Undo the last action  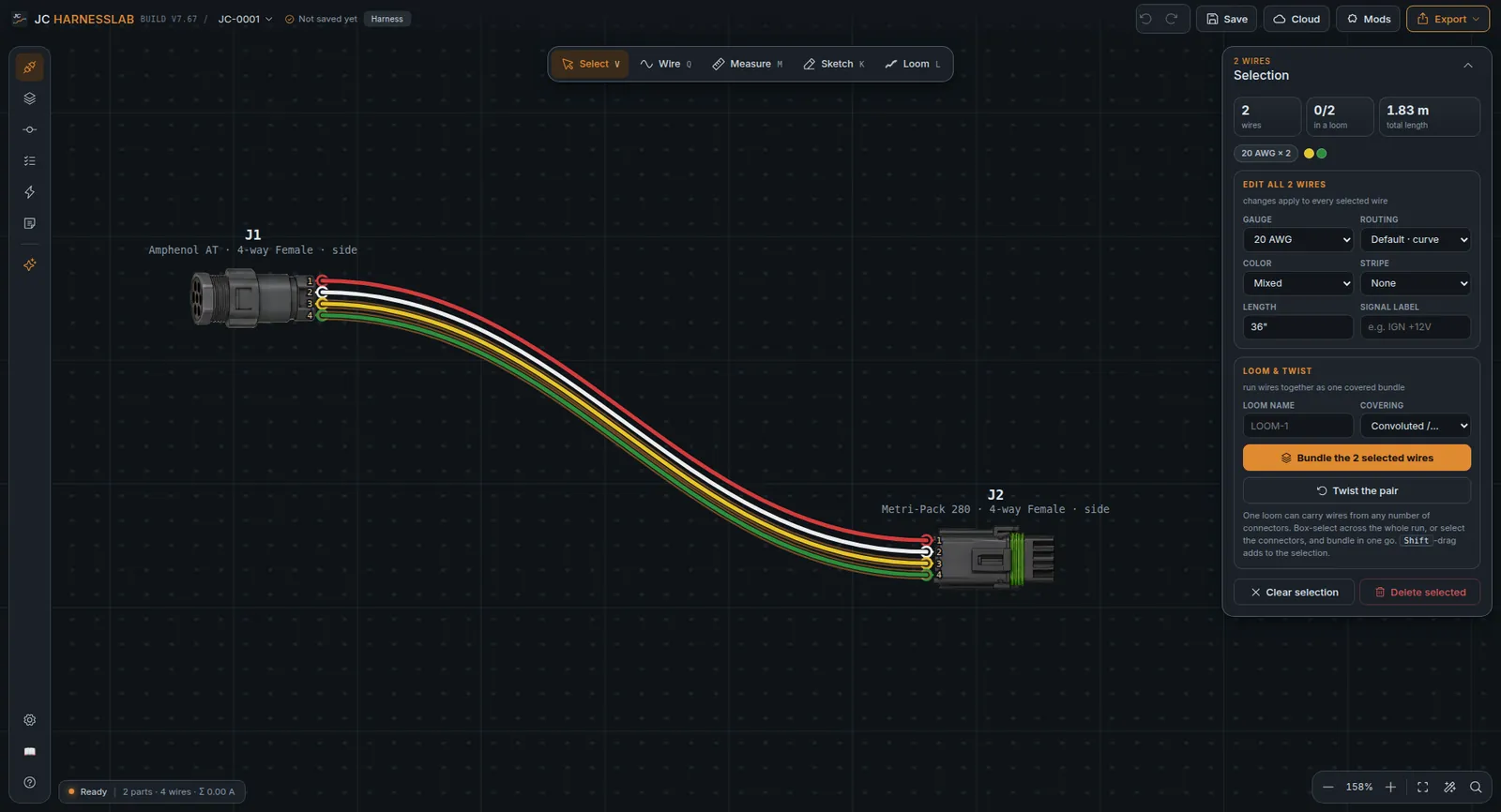[x=1146, y=19]
